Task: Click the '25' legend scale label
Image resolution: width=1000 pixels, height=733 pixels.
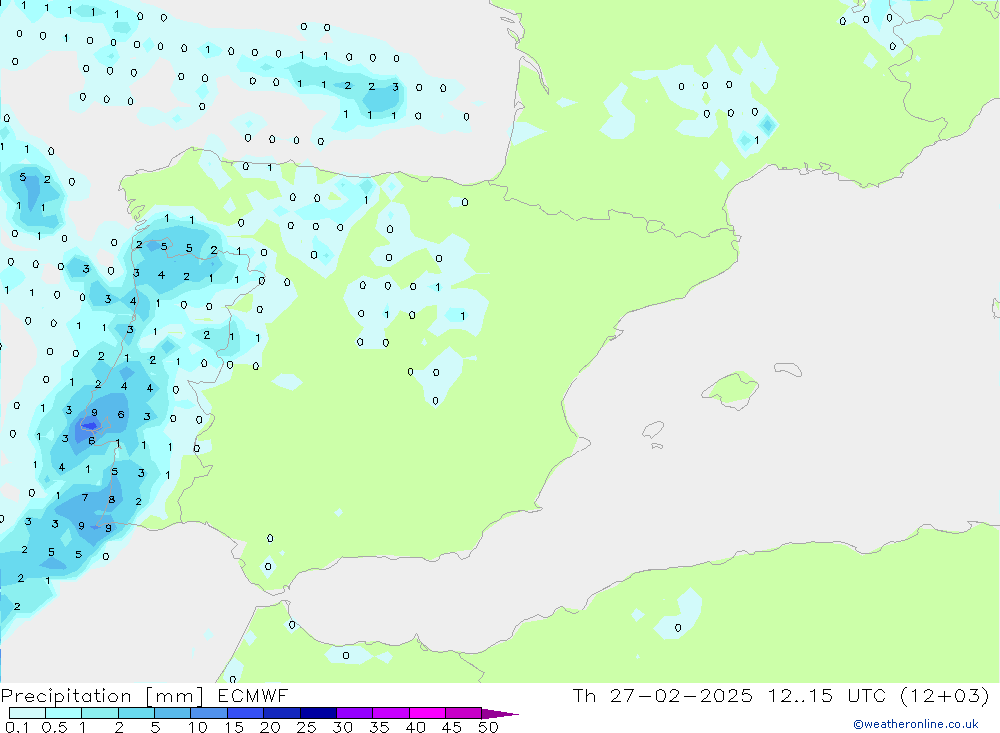Action: 307,727
